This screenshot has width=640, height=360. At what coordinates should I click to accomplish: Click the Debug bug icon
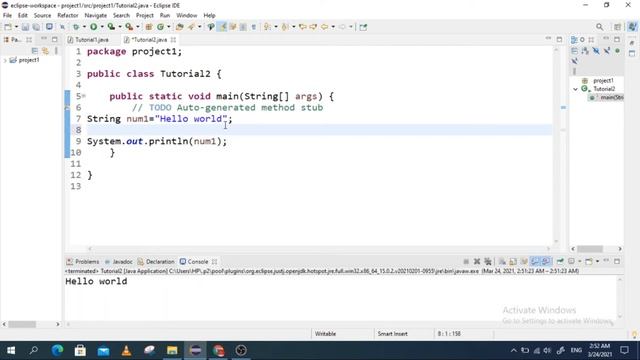(x=76, y=27)
